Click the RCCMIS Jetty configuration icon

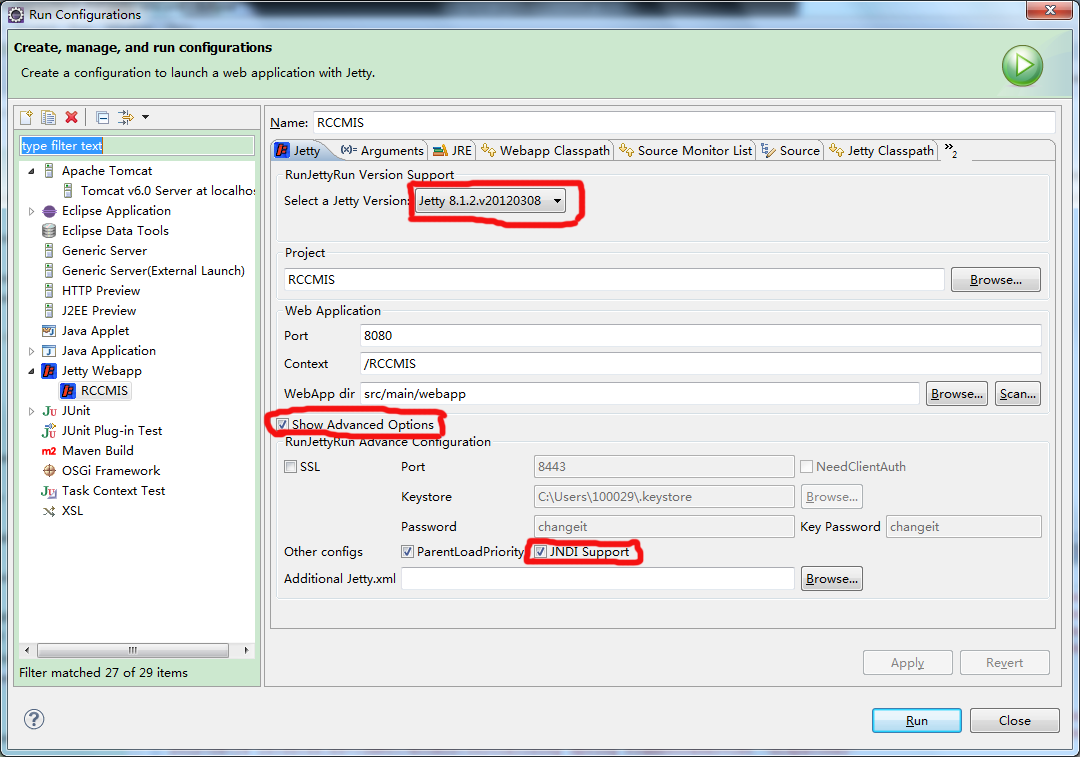click(68, 391)
